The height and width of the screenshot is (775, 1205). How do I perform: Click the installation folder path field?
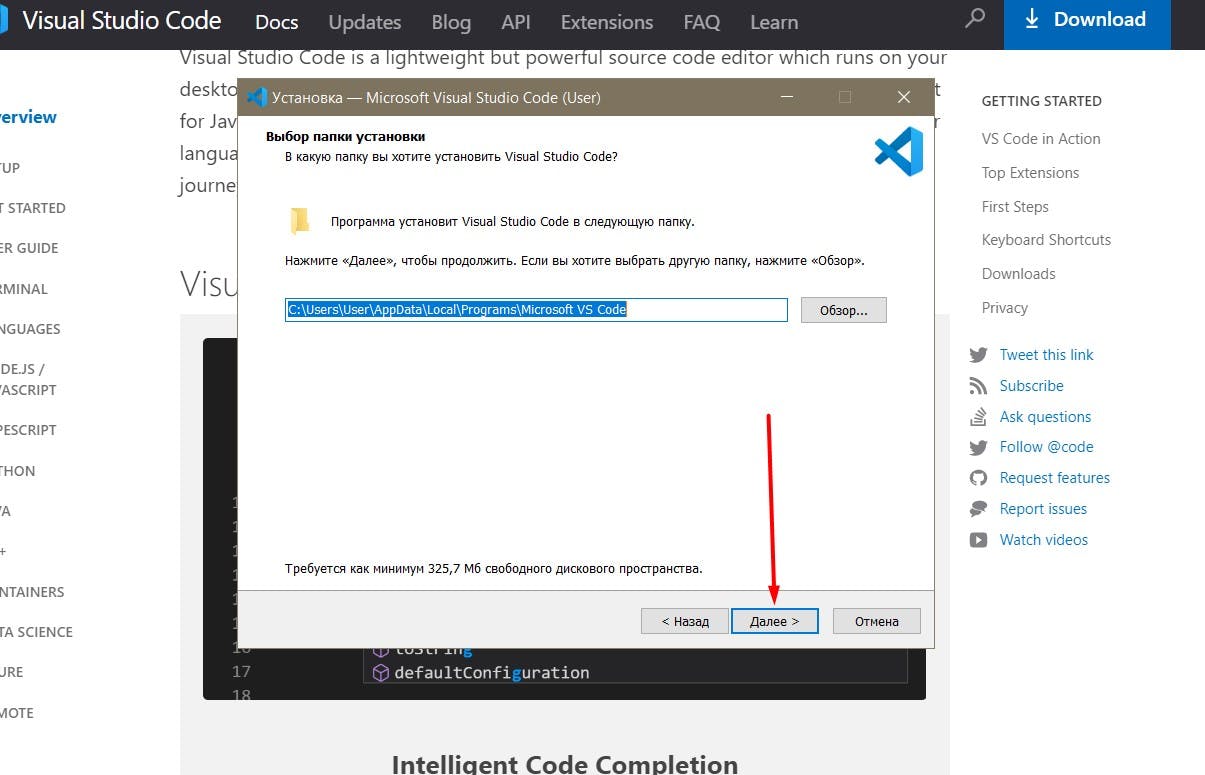click(x=536, y=310)
